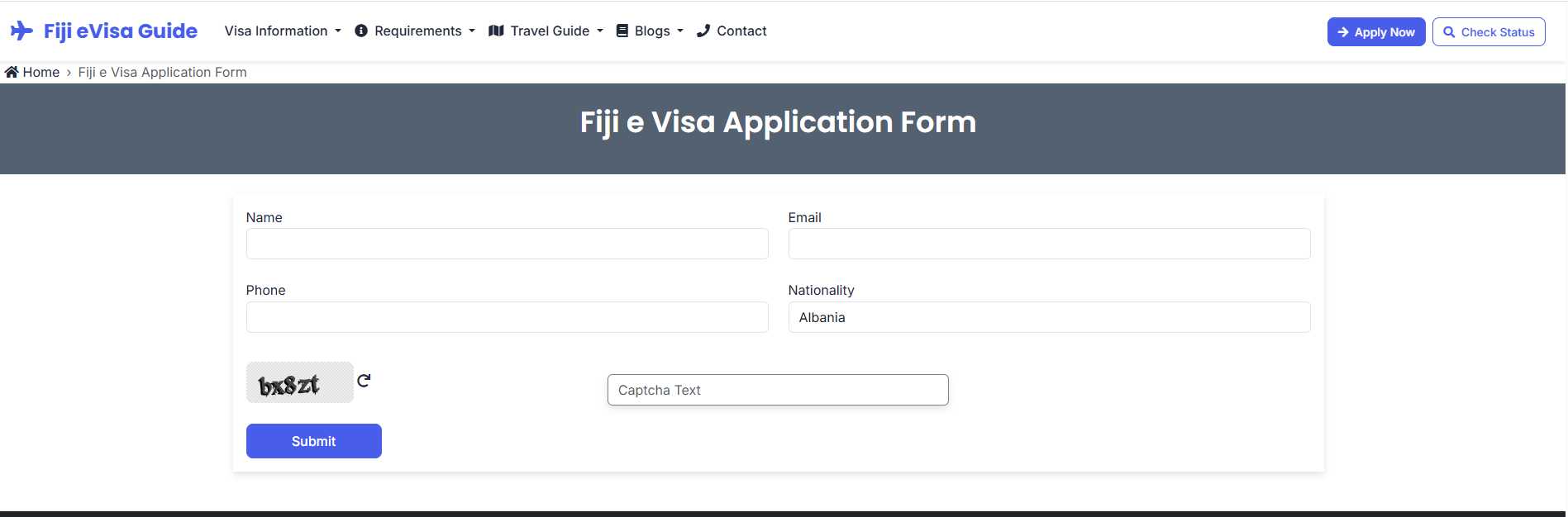
Task: Click the airplane logo icon
Action: [21, 31]
